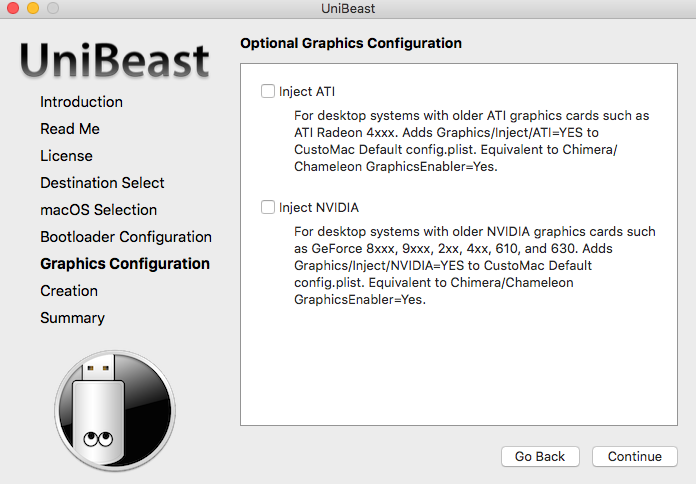Click the Graphics Configuration step

(x=125, y=264)
